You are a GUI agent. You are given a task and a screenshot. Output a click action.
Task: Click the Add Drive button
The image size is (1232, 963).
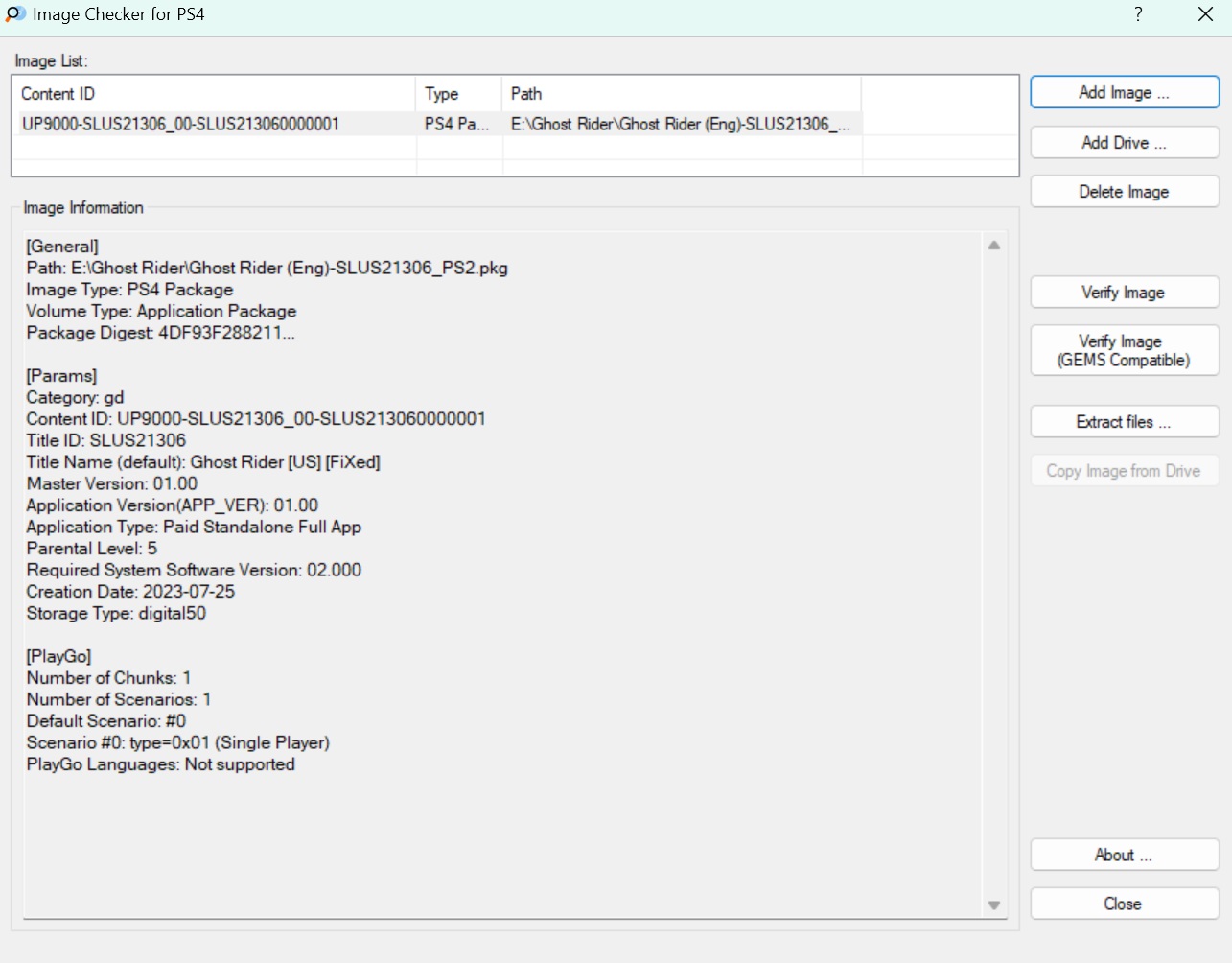point(1125,143)
